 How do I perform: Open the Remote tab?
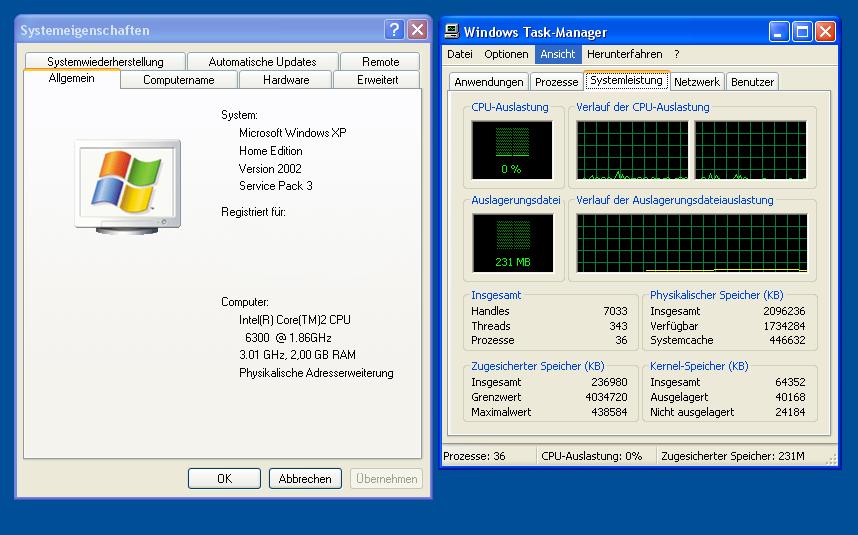click(x=380, y=61)
